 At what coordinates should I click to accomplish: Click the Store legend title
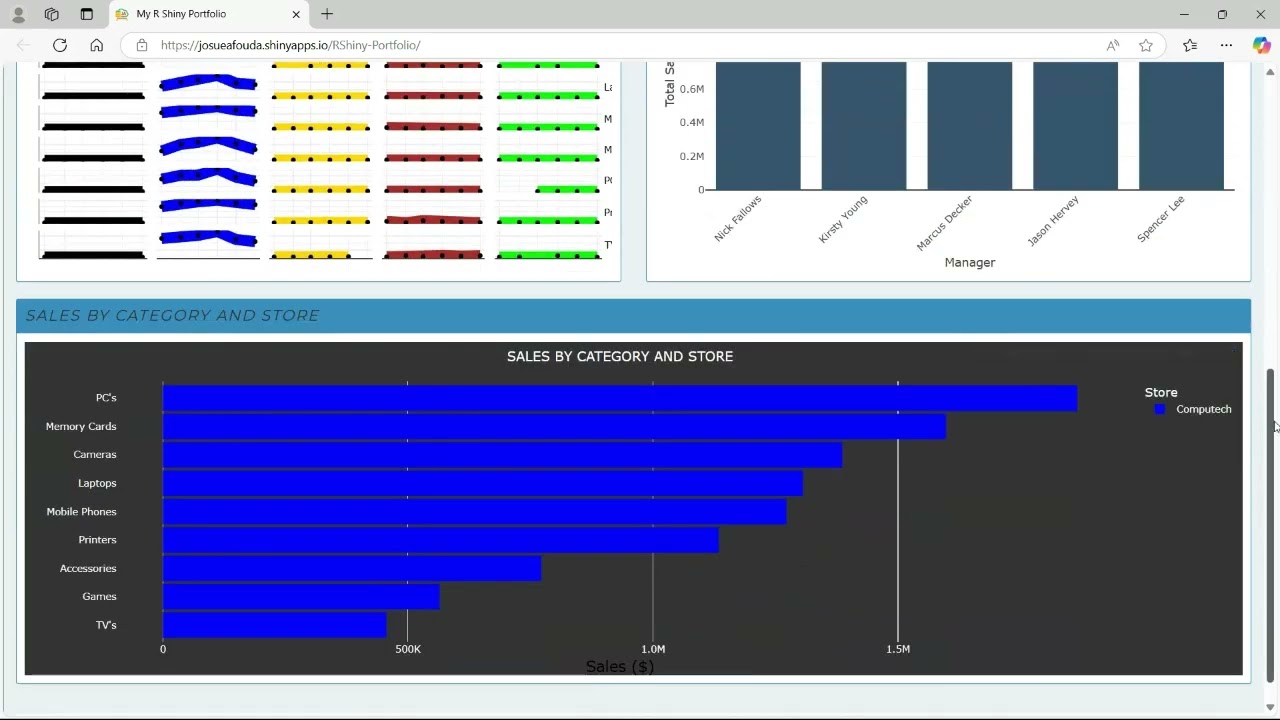click(1161, 392)
